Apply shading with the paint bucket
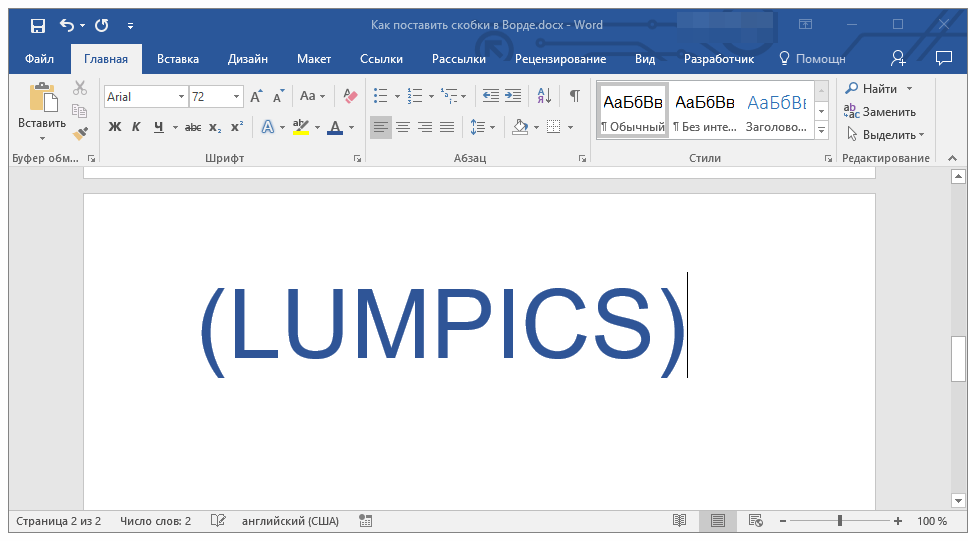The image size is (968, 541). pos(520,127)
